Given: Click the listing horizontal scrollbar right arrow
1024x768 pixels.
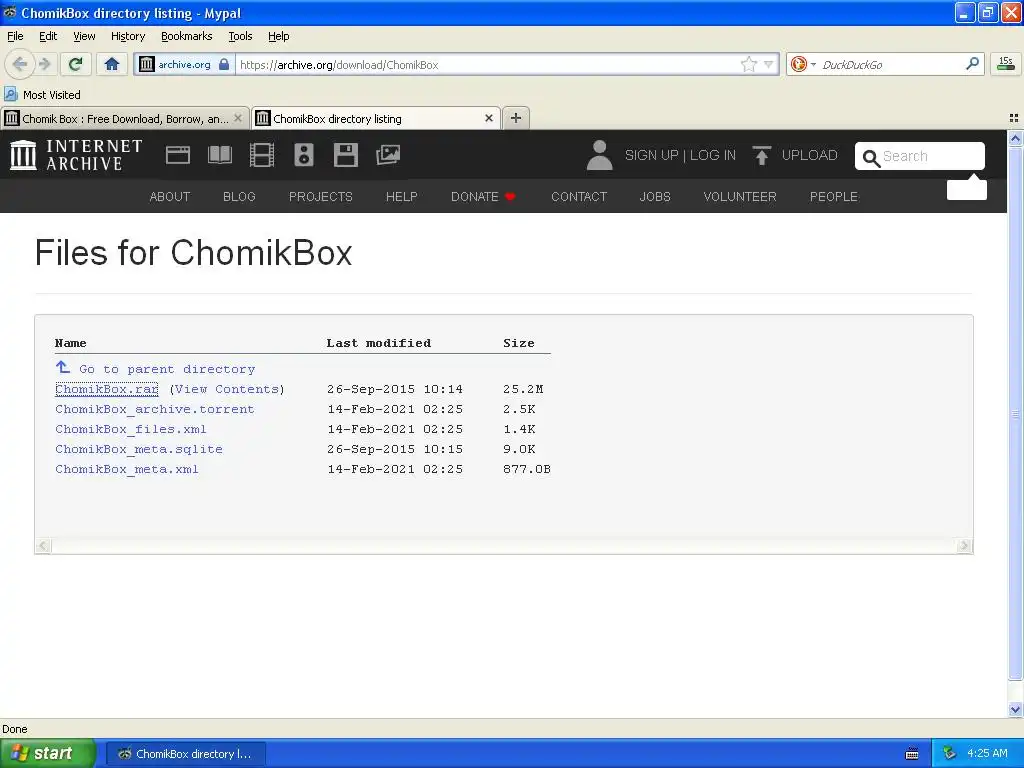Looking at the screenshot, I should click(964, 545).
